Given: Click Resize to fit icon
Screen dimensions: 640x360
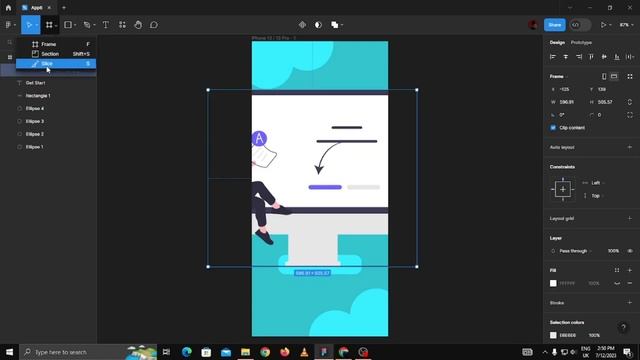Looking at the screenshot, I should pyautogui.click(x=630, y=76).
